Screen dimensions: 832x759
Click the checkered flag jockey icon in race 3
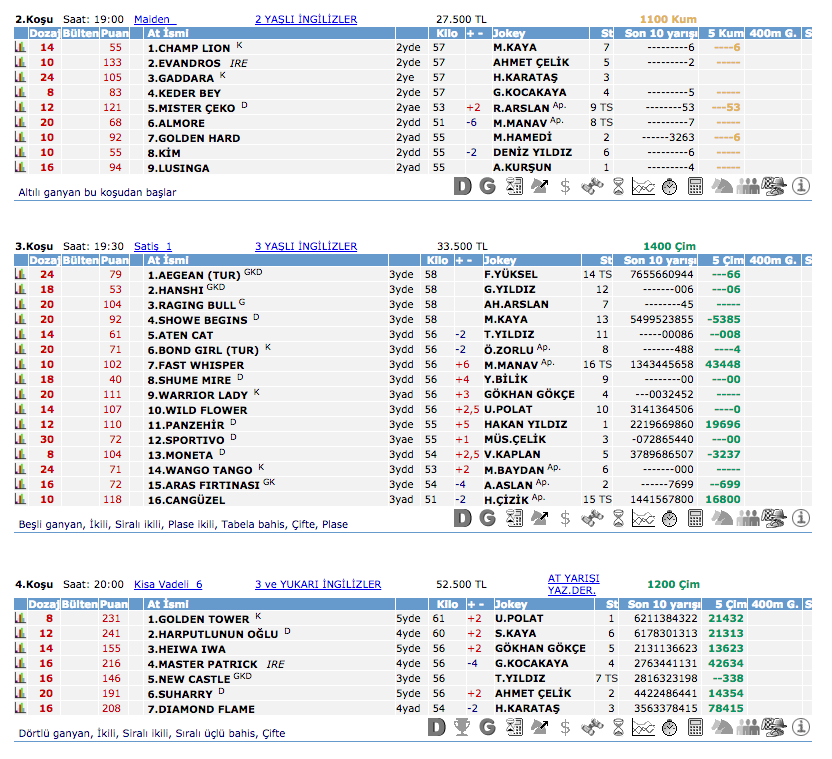[773, 517]
